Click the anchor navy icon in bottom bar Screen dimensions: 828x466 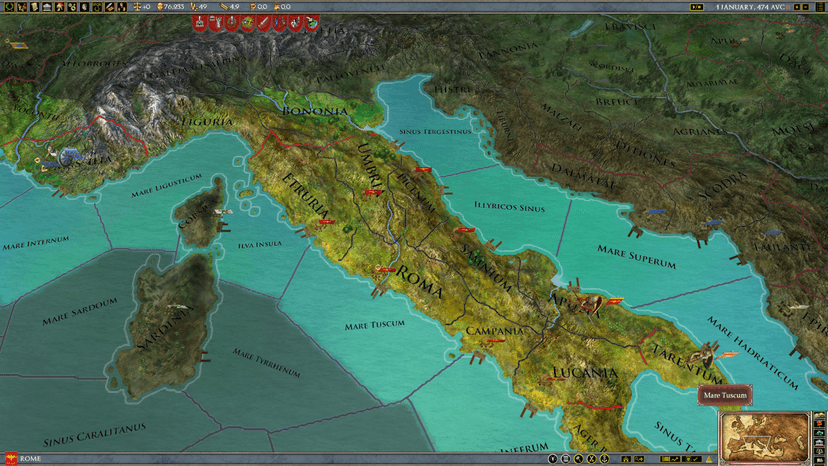click(605, 459)
